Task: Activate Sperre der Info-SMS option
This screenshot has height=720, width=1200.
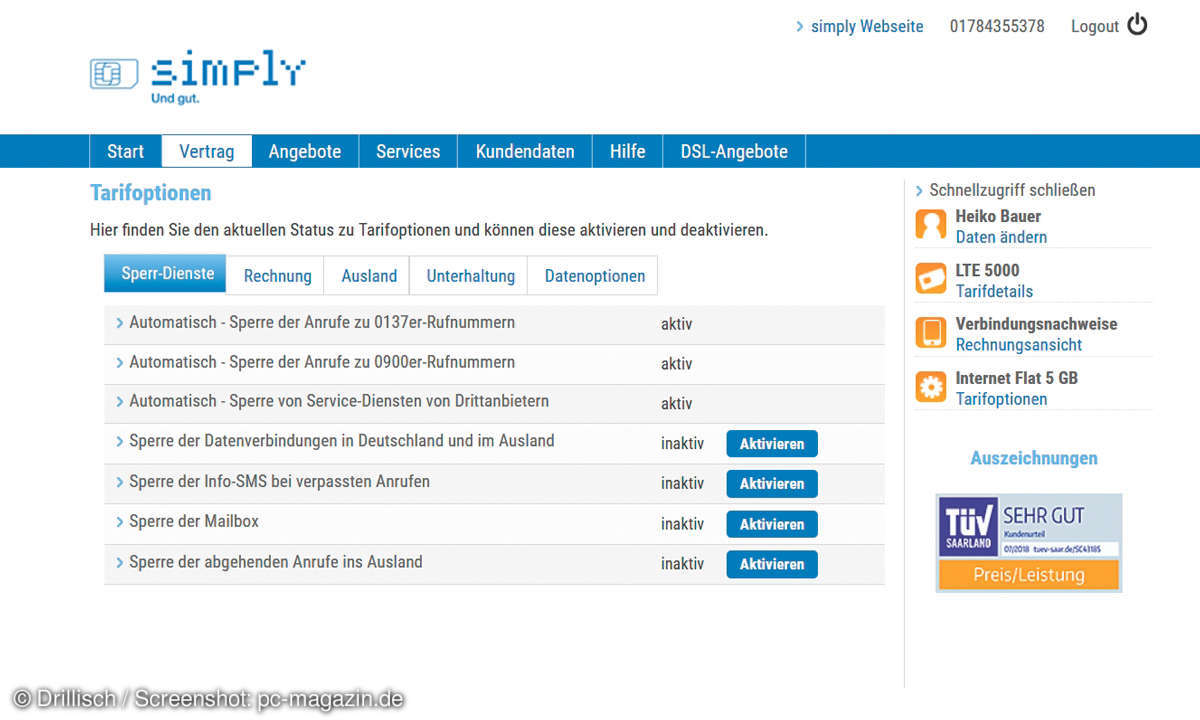Action: [771, 484]
